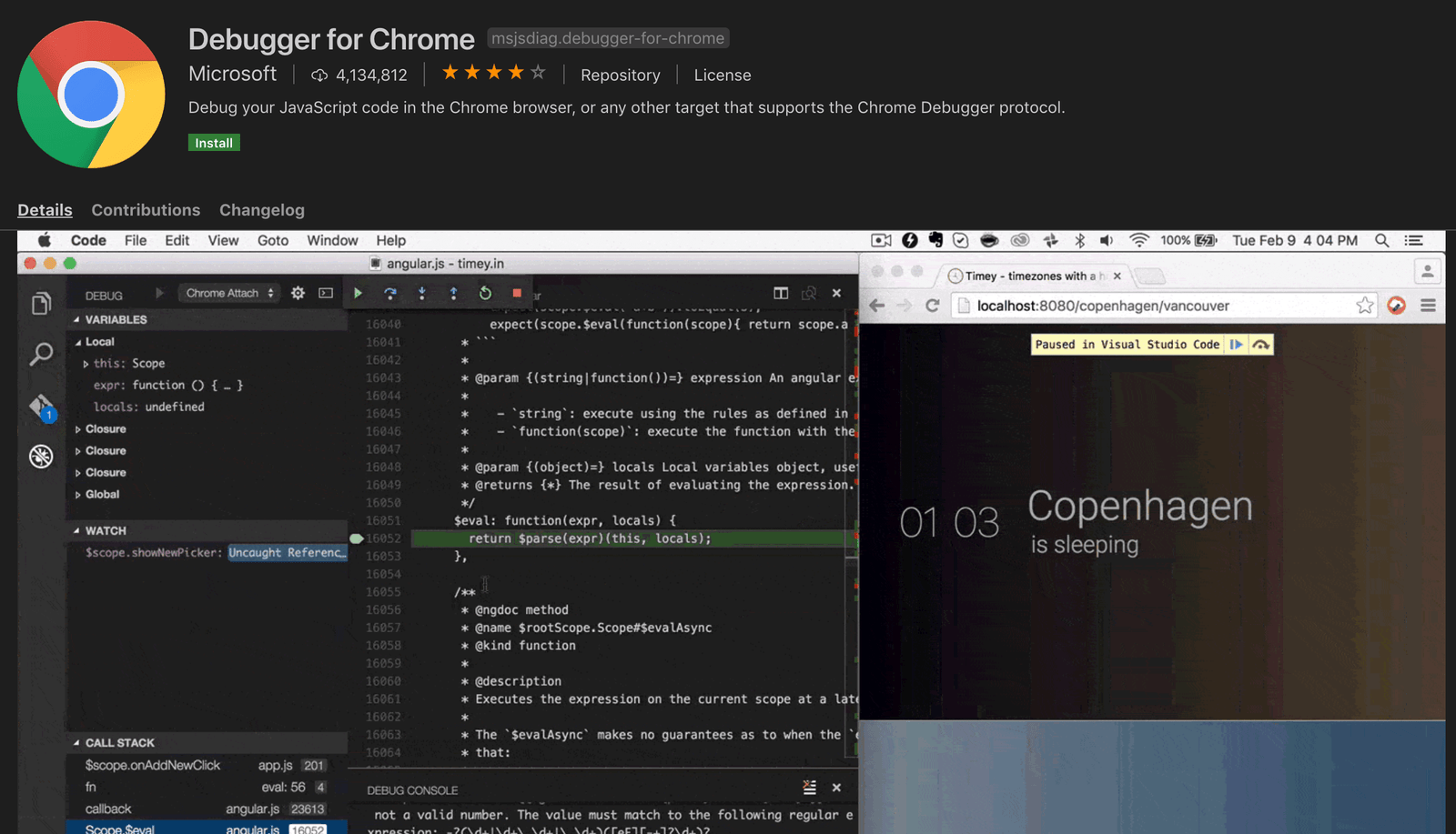Viewport: 1456px width, 834px height.
Task: Split the editor with split icon
Action: pos(781,293)
